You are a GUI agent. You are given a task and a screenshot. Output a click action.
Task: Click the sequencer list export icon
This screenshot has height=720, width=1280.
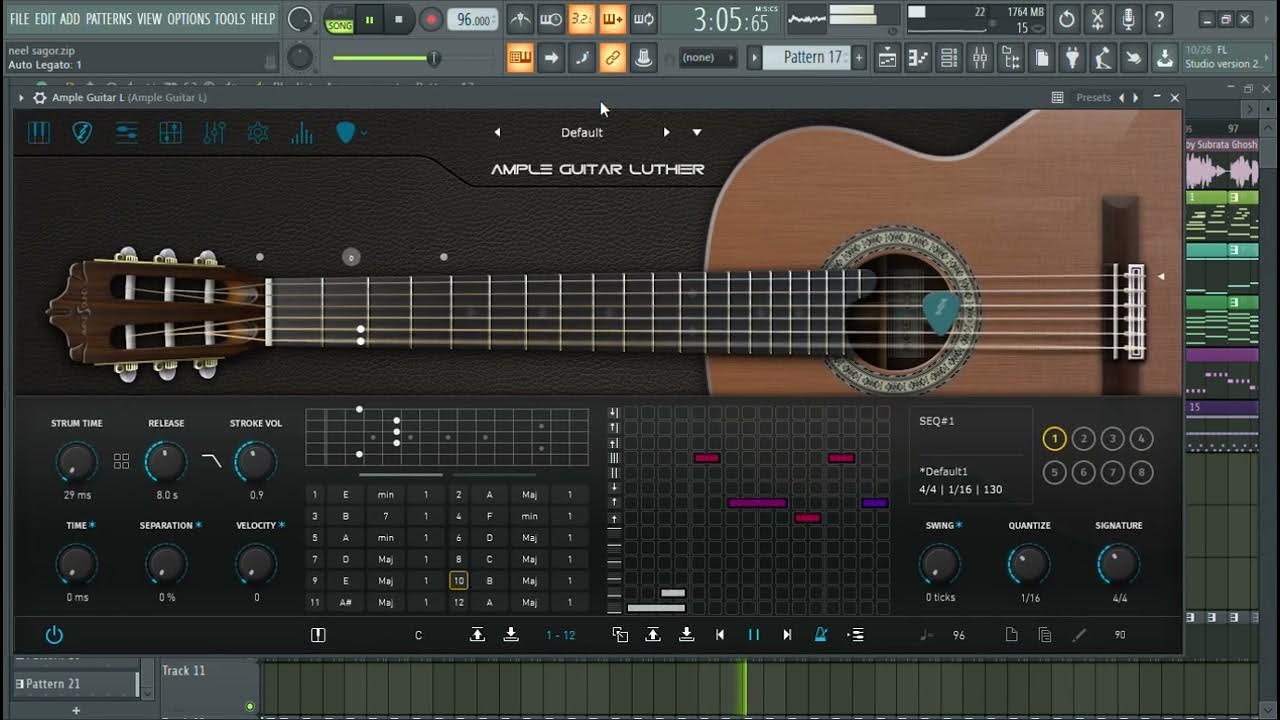[x=856, y=635]
